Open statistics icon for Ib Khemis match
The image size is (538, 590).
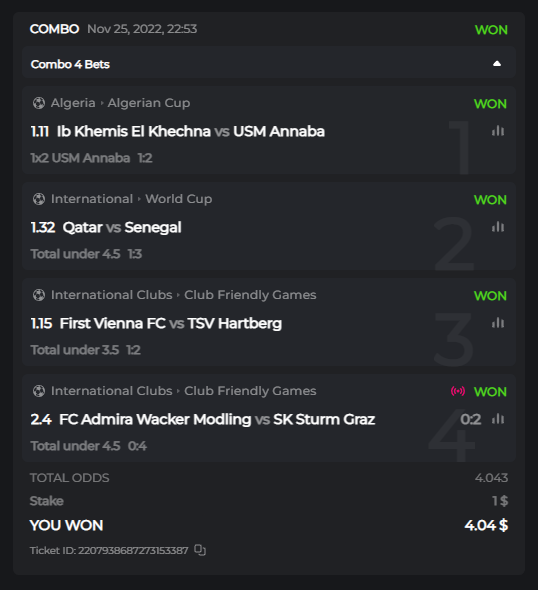point(498,131)
